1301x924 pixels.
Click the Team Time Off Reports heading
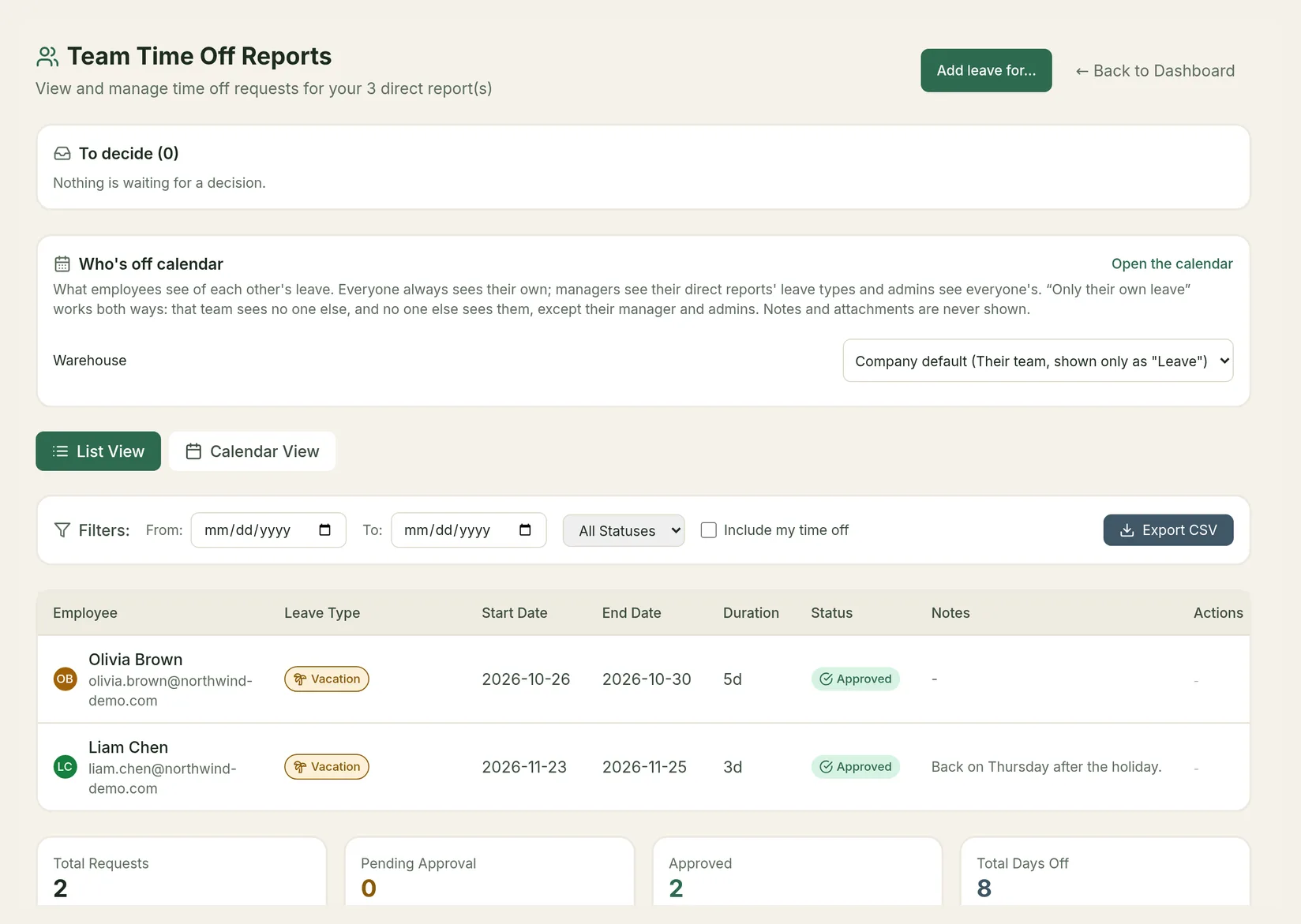click(199, 56)
